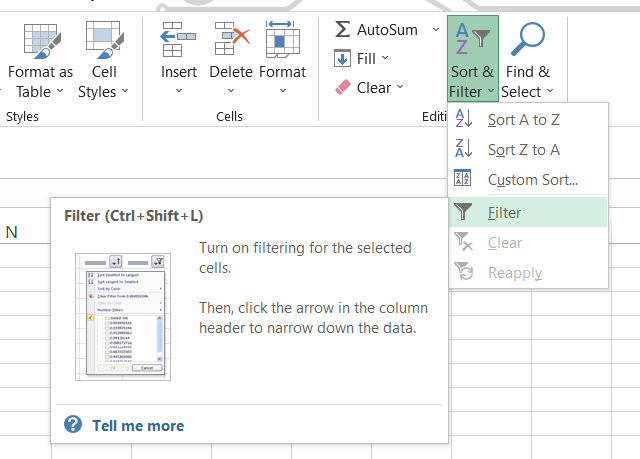Choose Sort A to Z

coord(523,119)
